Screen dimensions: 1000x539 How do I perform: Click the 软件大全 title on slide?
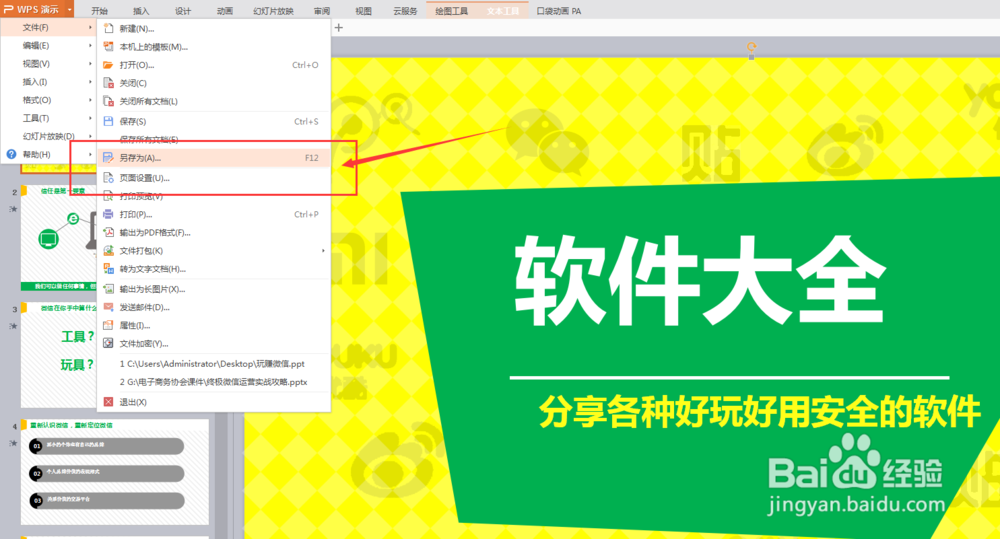pos(700,281)
